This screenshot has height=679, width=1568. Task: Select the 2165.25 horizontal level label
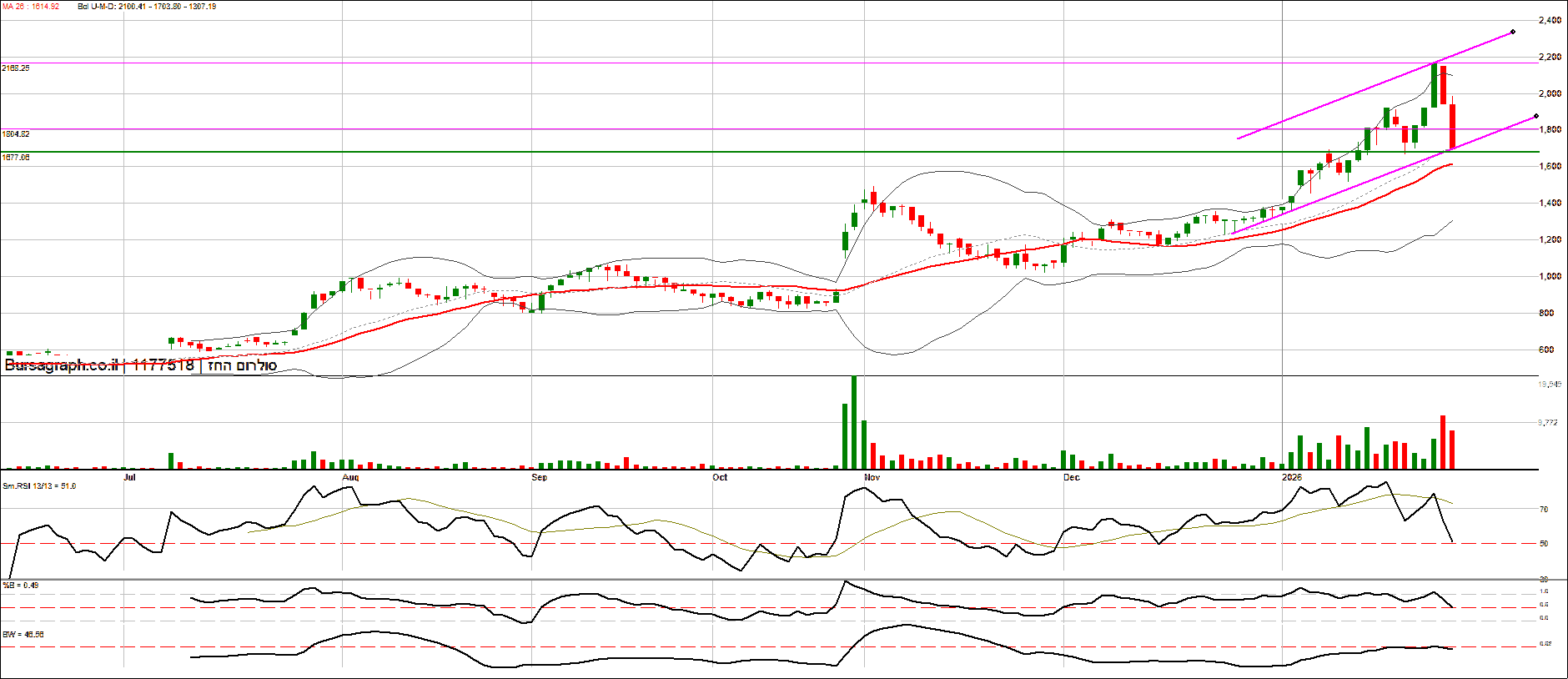[x=16, y=68]
